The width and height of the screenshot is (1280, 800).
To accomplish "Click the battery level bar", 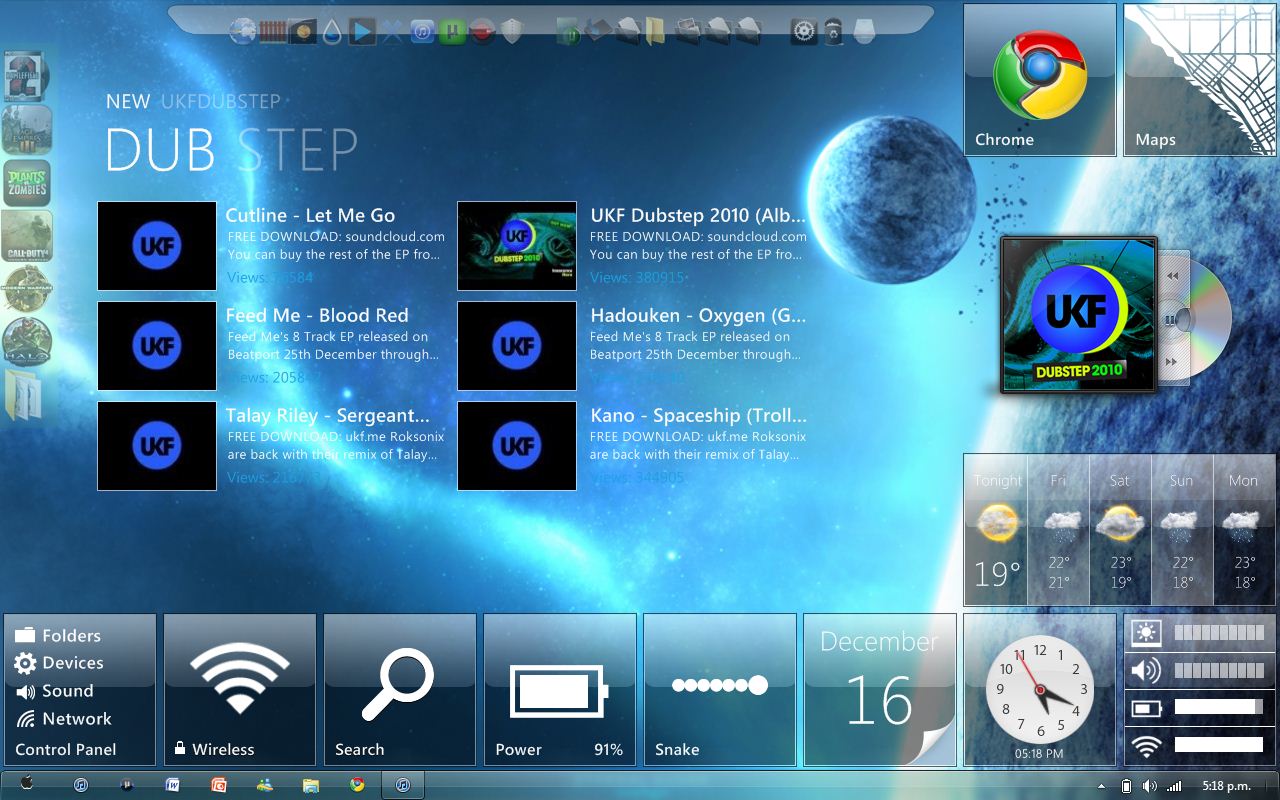I will tap(1219, 707).
